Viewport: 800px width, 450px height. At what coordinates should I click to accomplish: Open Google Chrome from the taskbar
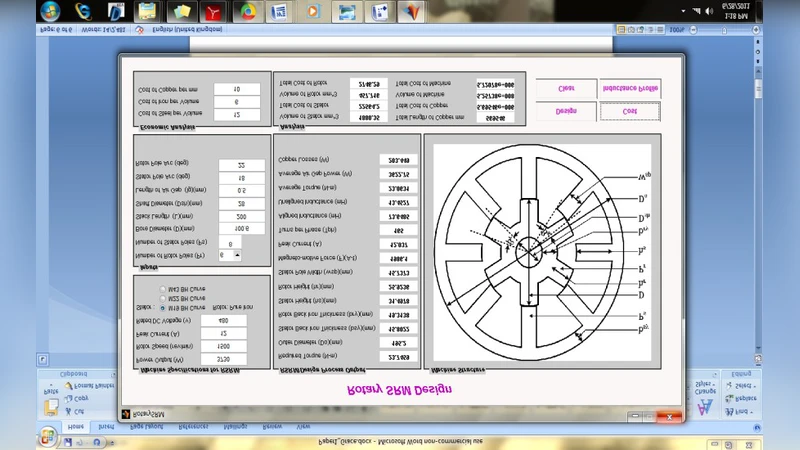[x=247, y=12]
